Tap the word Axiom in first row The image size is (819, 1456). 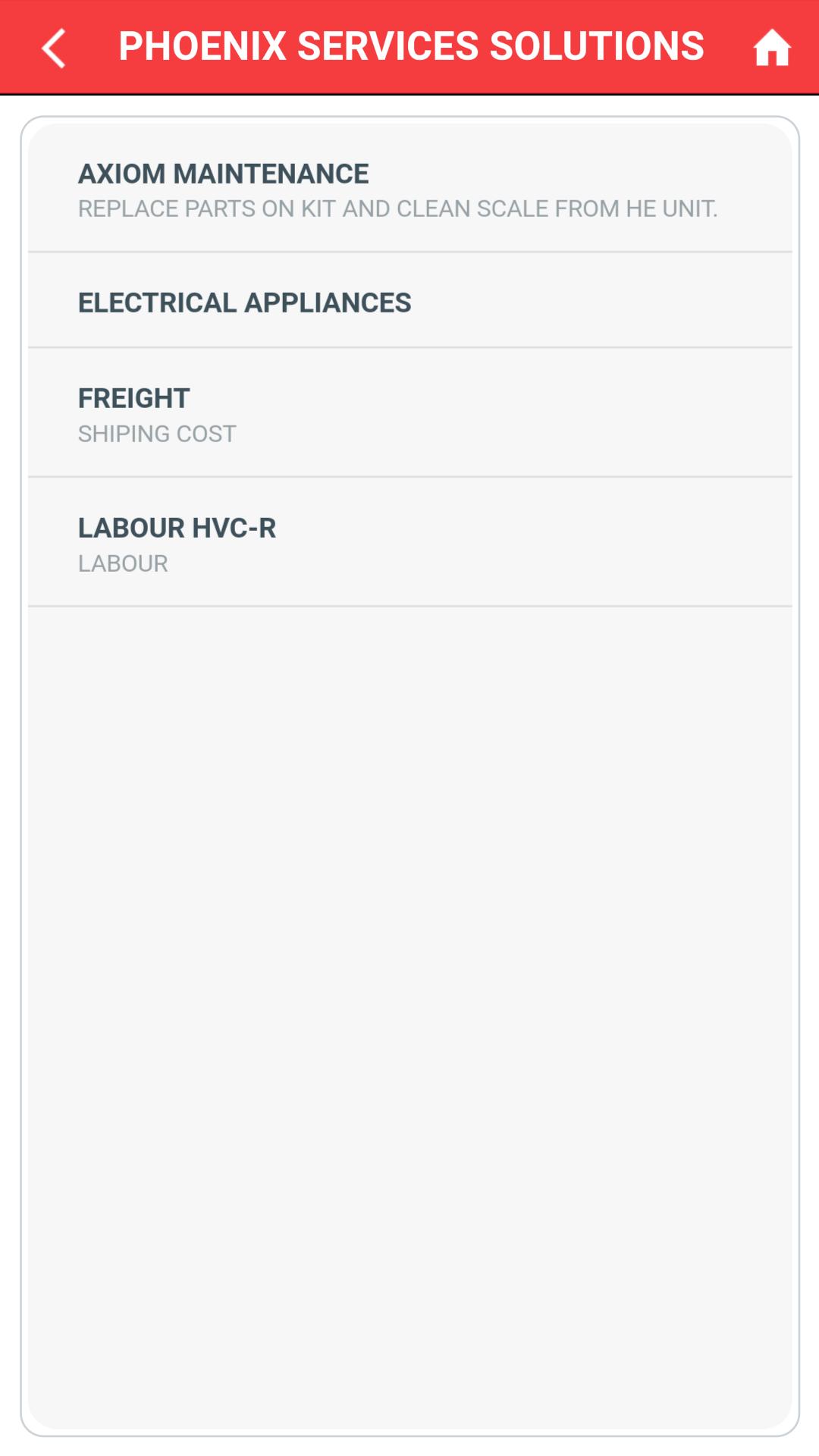tap(121, 174)
